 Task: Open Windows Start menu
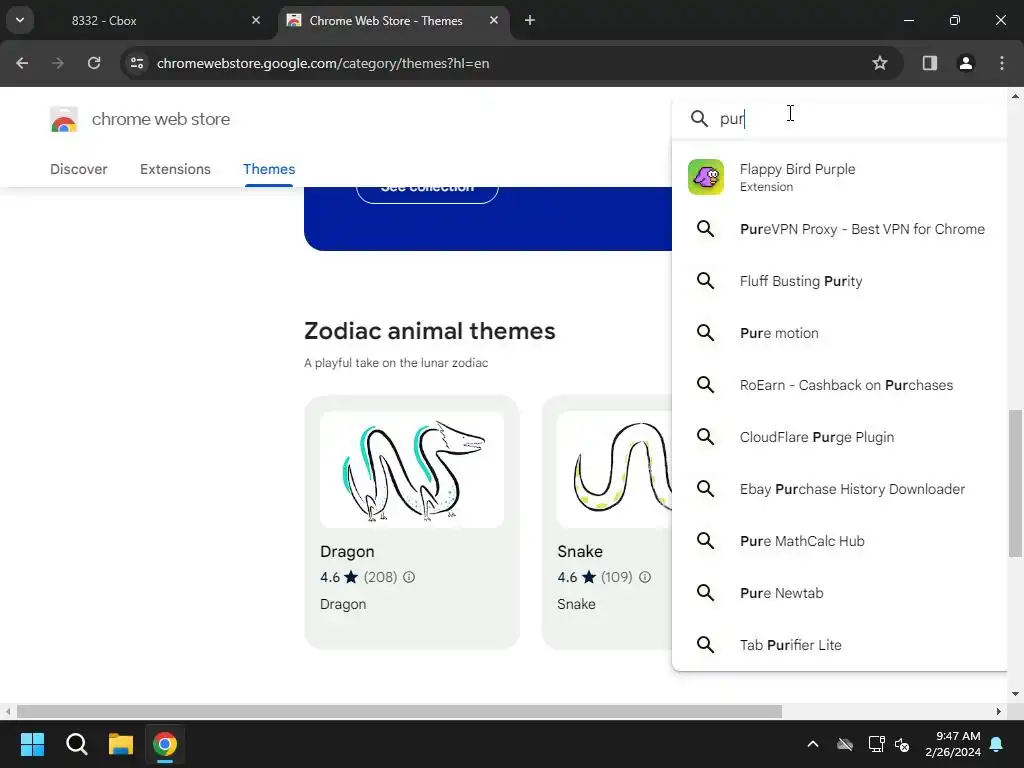32,744
